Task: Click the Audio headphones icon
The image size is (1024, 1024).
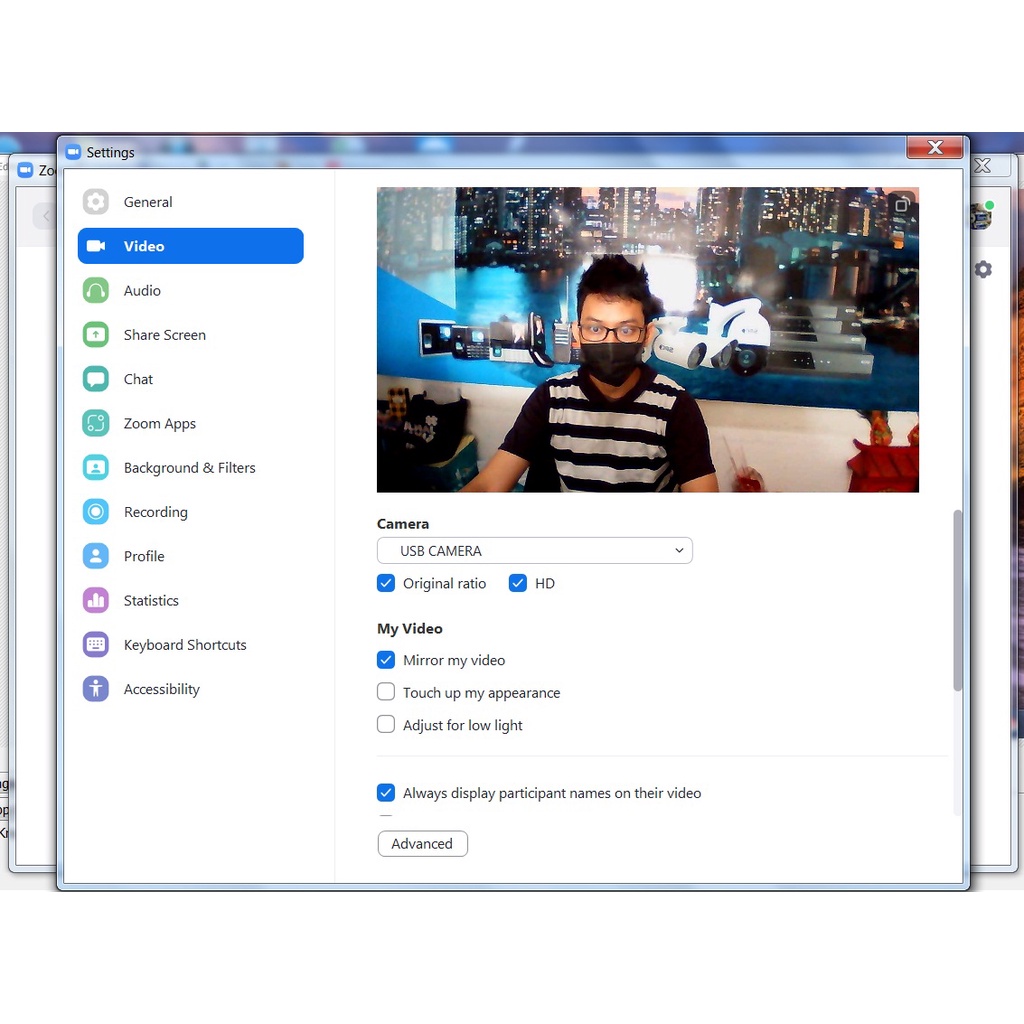Action: tap(96, 291)
